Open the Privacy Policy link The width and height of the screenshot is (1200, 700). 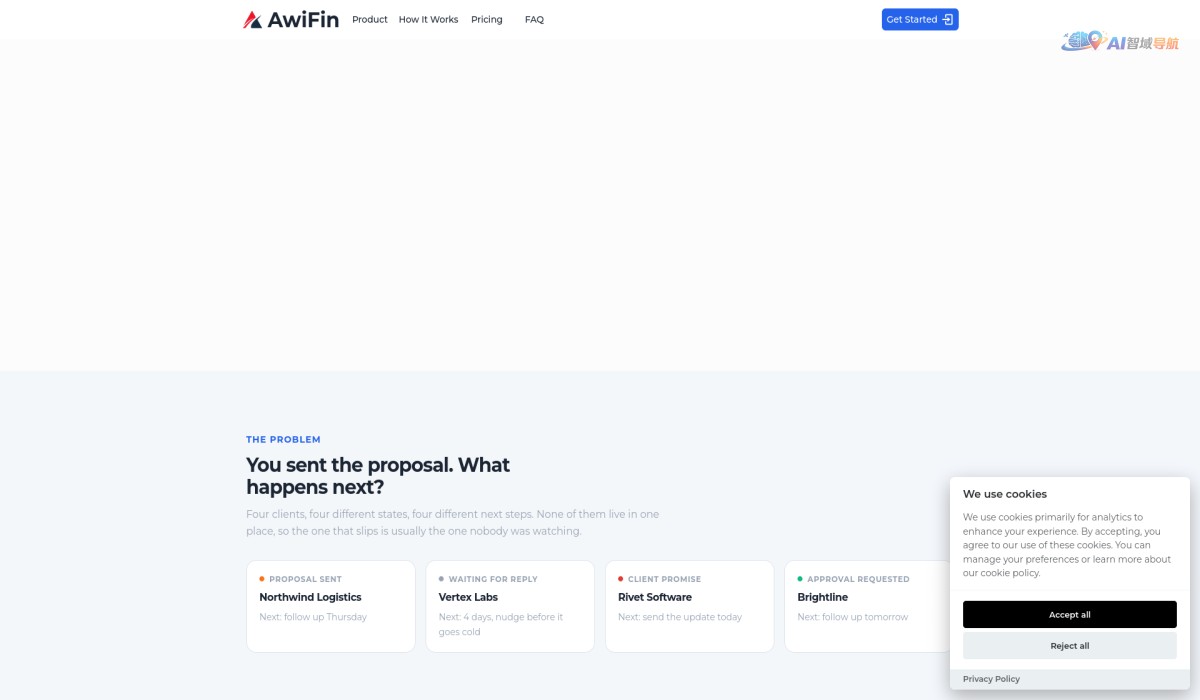[991, 679]
